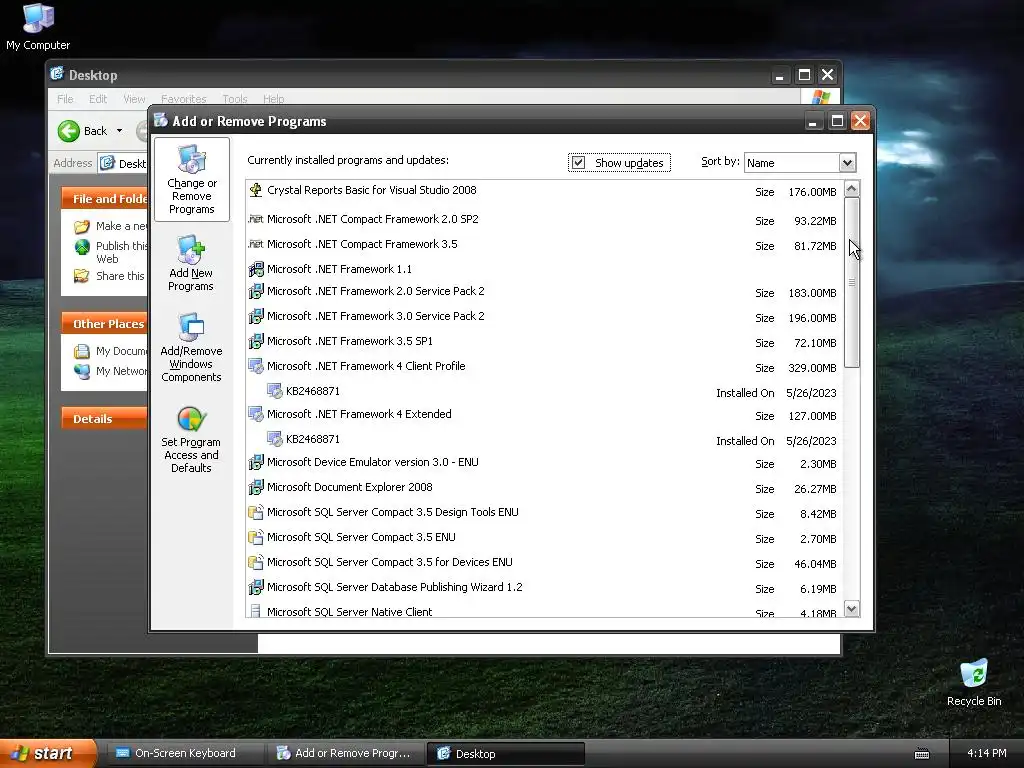Select 176.00MB size of Crystal Reports
Screen dimensions: 1024x768
click(812, 192)
